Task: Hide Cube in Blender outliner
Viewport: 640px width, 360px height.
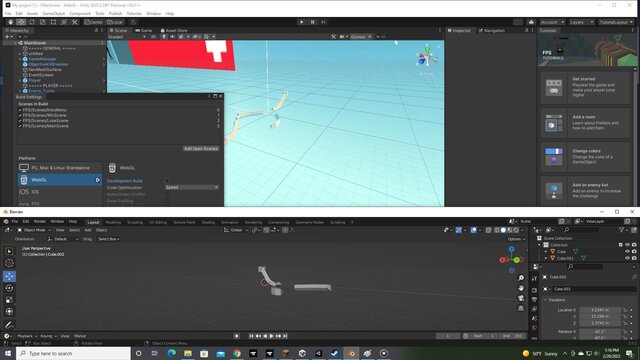Action: tap(627, 251)
